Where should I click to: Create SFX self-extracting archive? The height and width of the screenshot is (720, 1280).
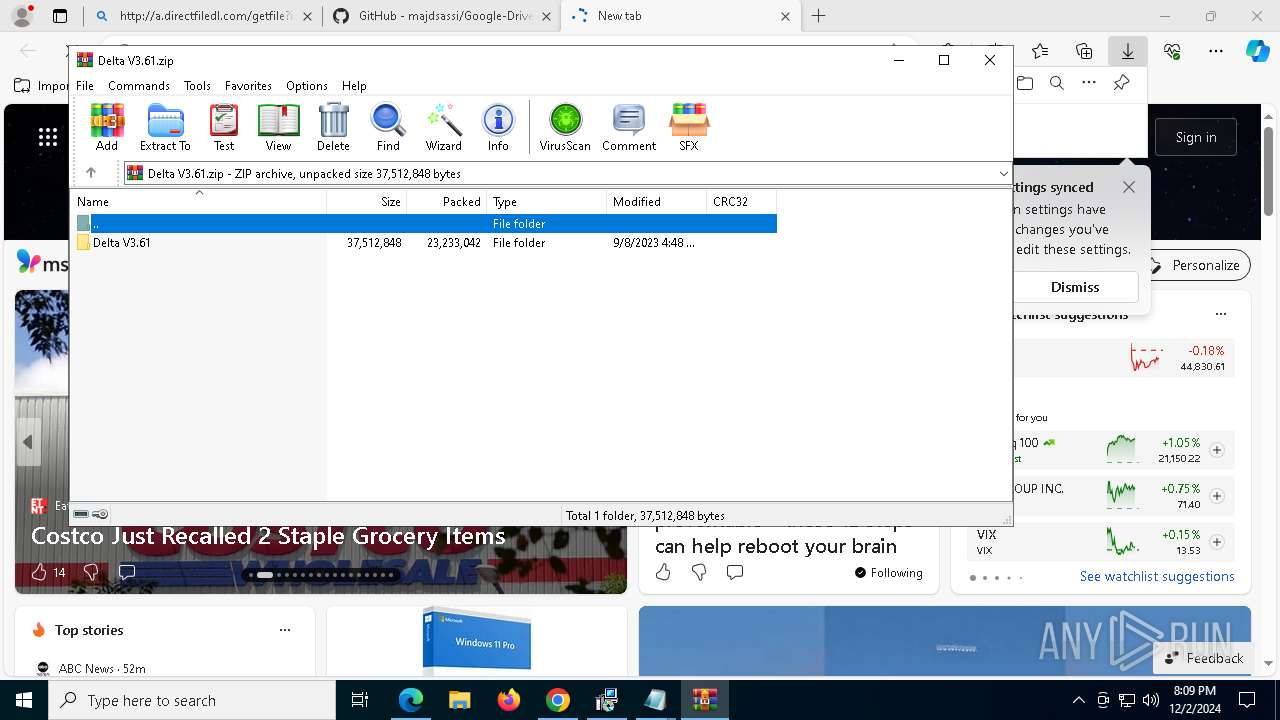689,127
